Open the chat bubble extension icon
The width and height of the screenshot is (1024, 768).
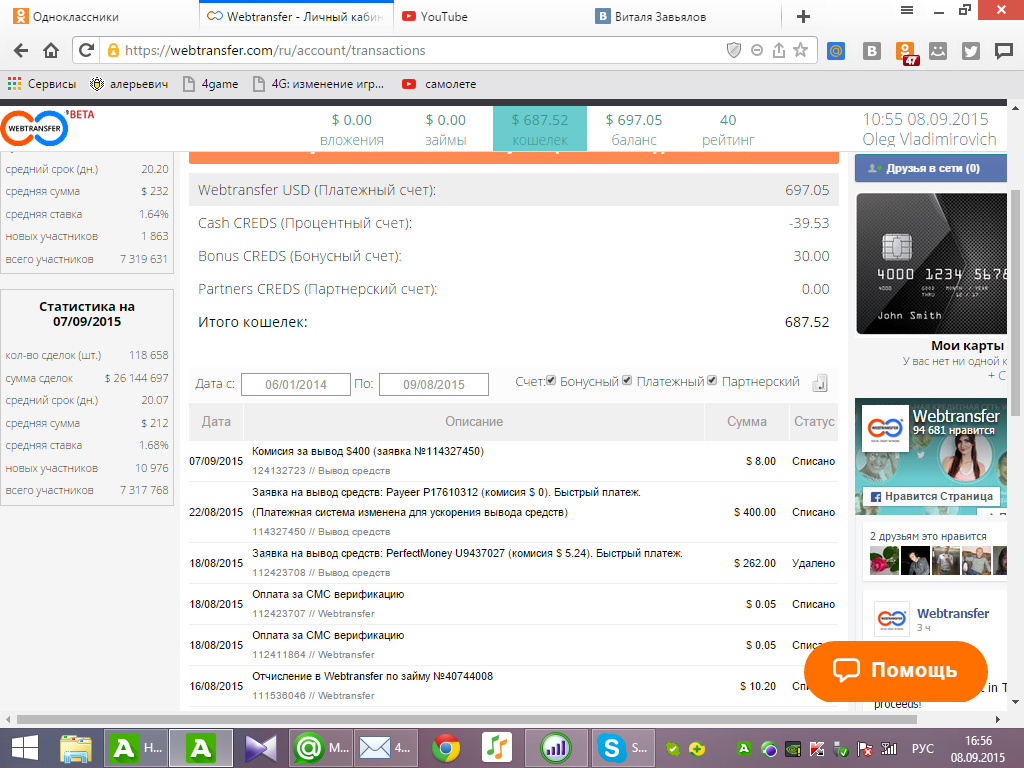[1004, 51]
